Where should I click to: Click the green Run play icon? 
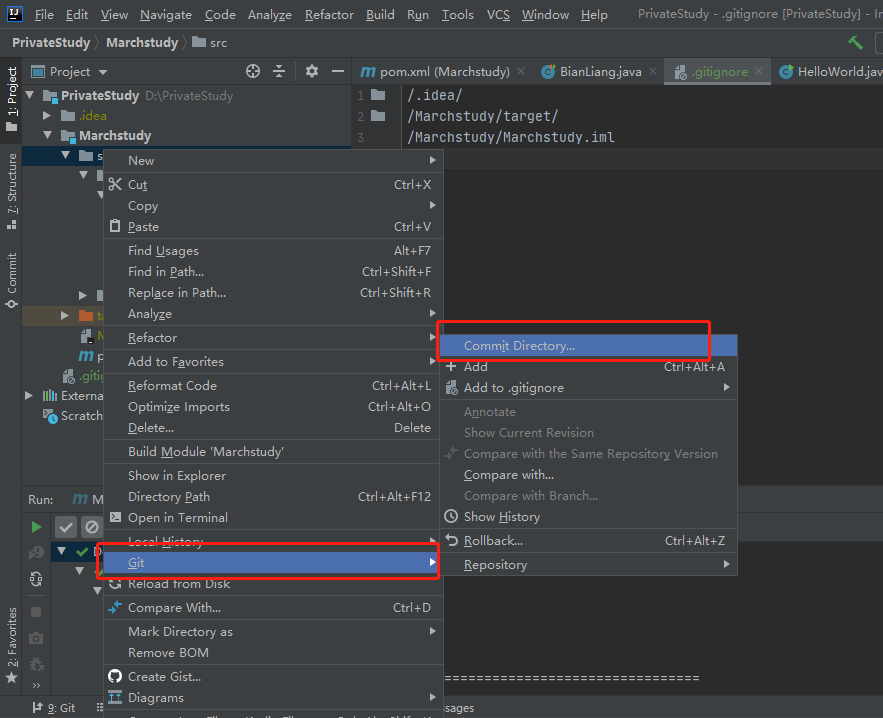coord(37,527)
